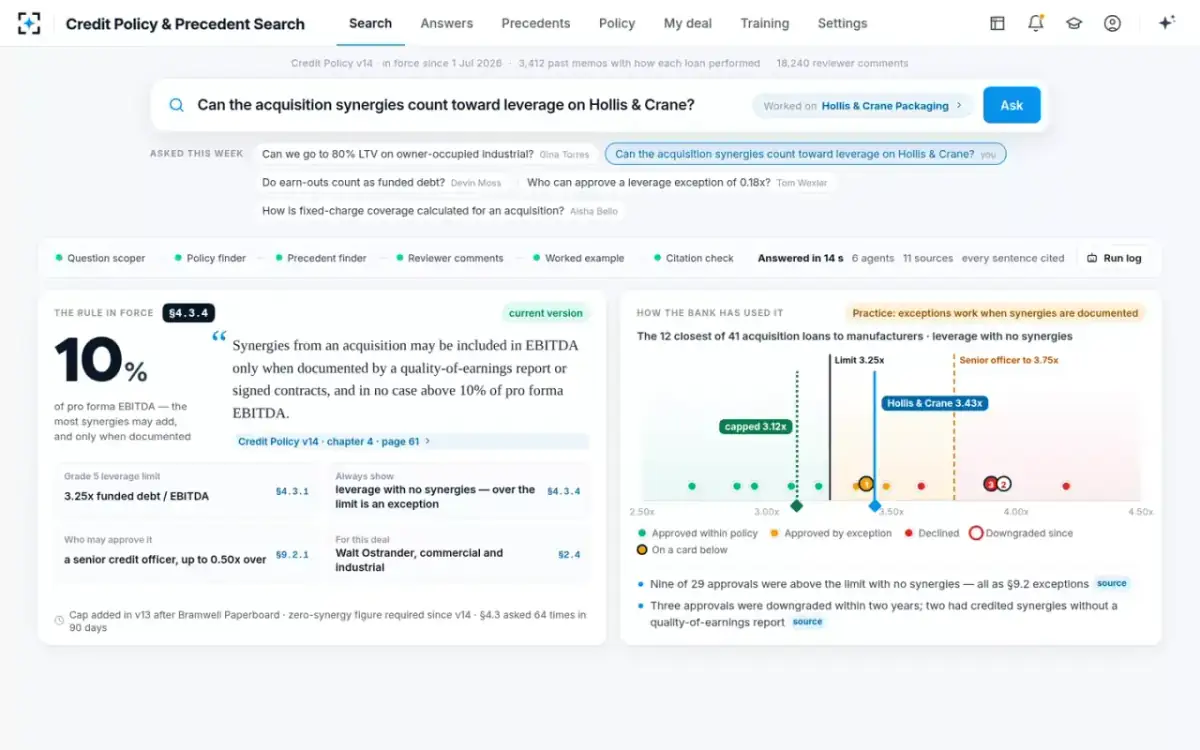
Task: Open the Precedents tab
Action: point(536,23)
